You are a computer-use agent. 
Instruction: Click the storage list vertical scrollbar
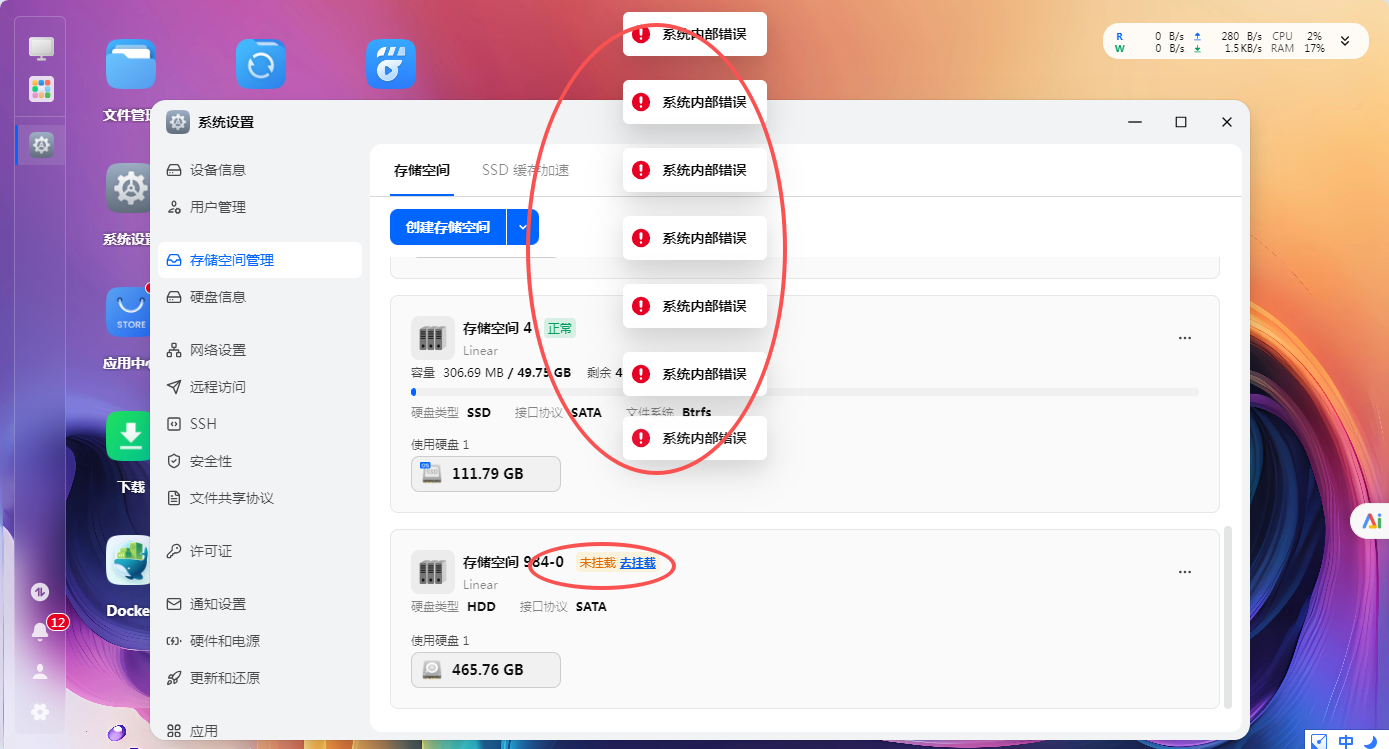point(1230,618)
